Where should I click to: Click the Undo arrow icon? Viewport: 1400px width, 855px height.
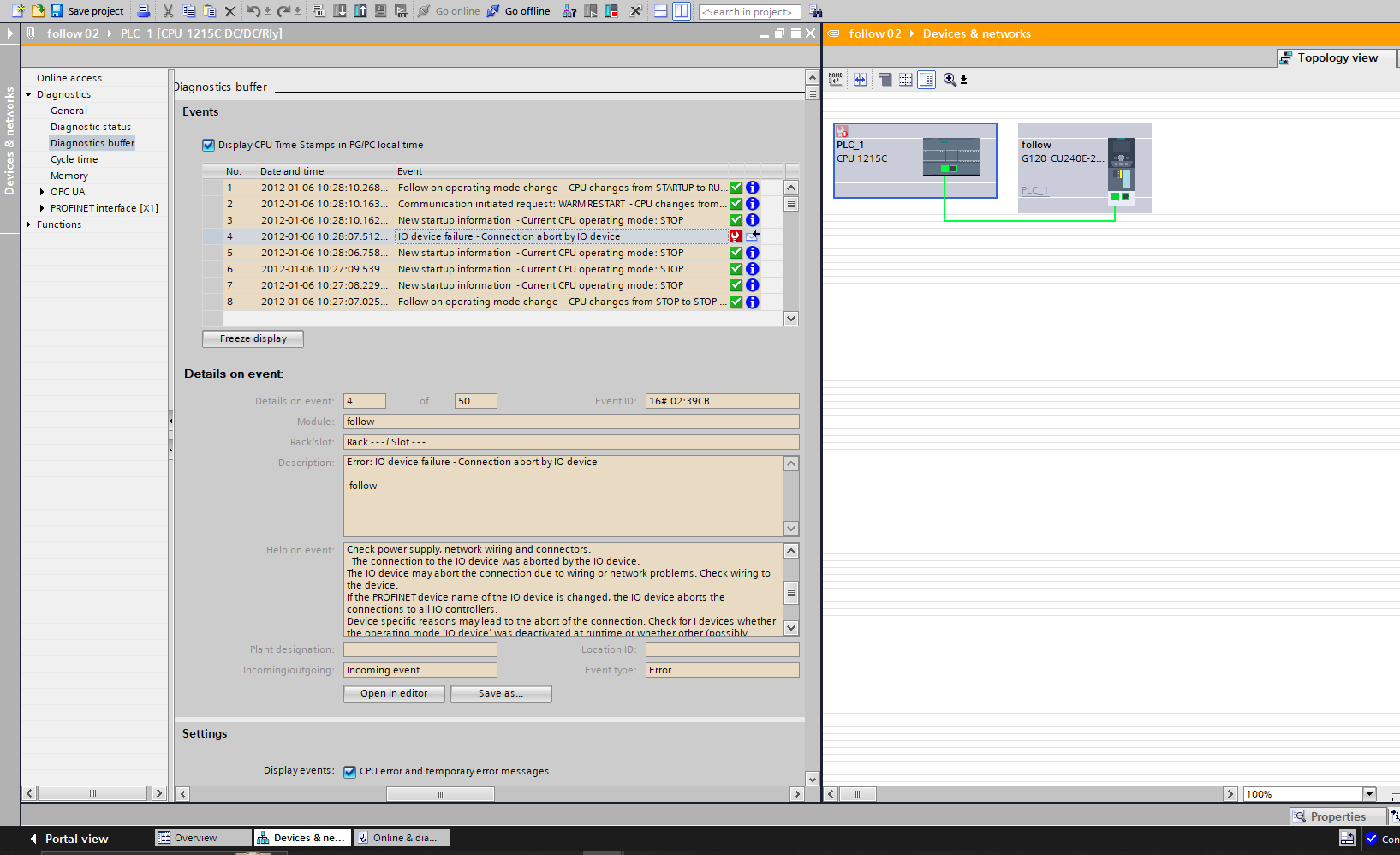point(253,11)
